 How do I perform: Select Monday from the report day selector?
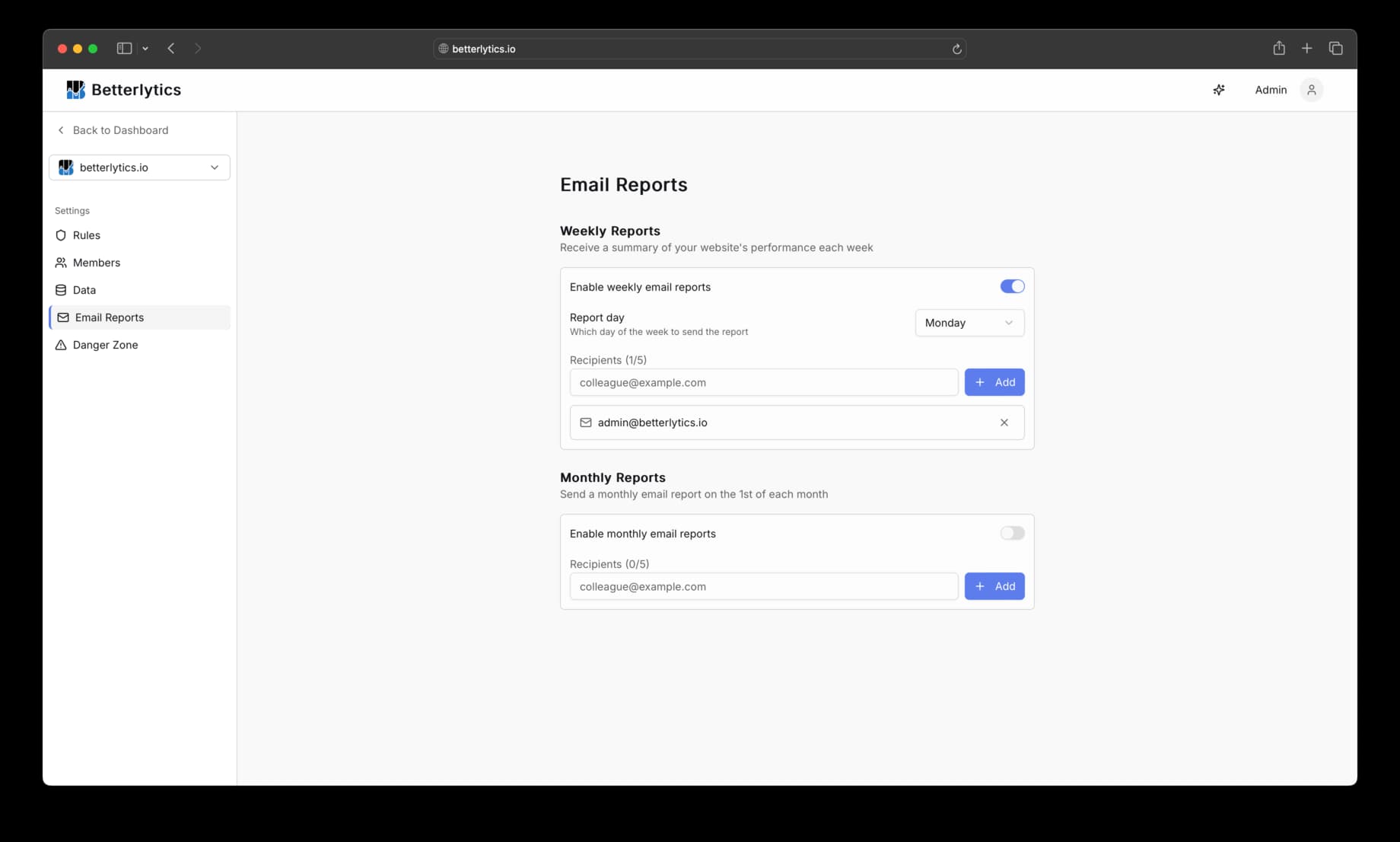[969, 322]
